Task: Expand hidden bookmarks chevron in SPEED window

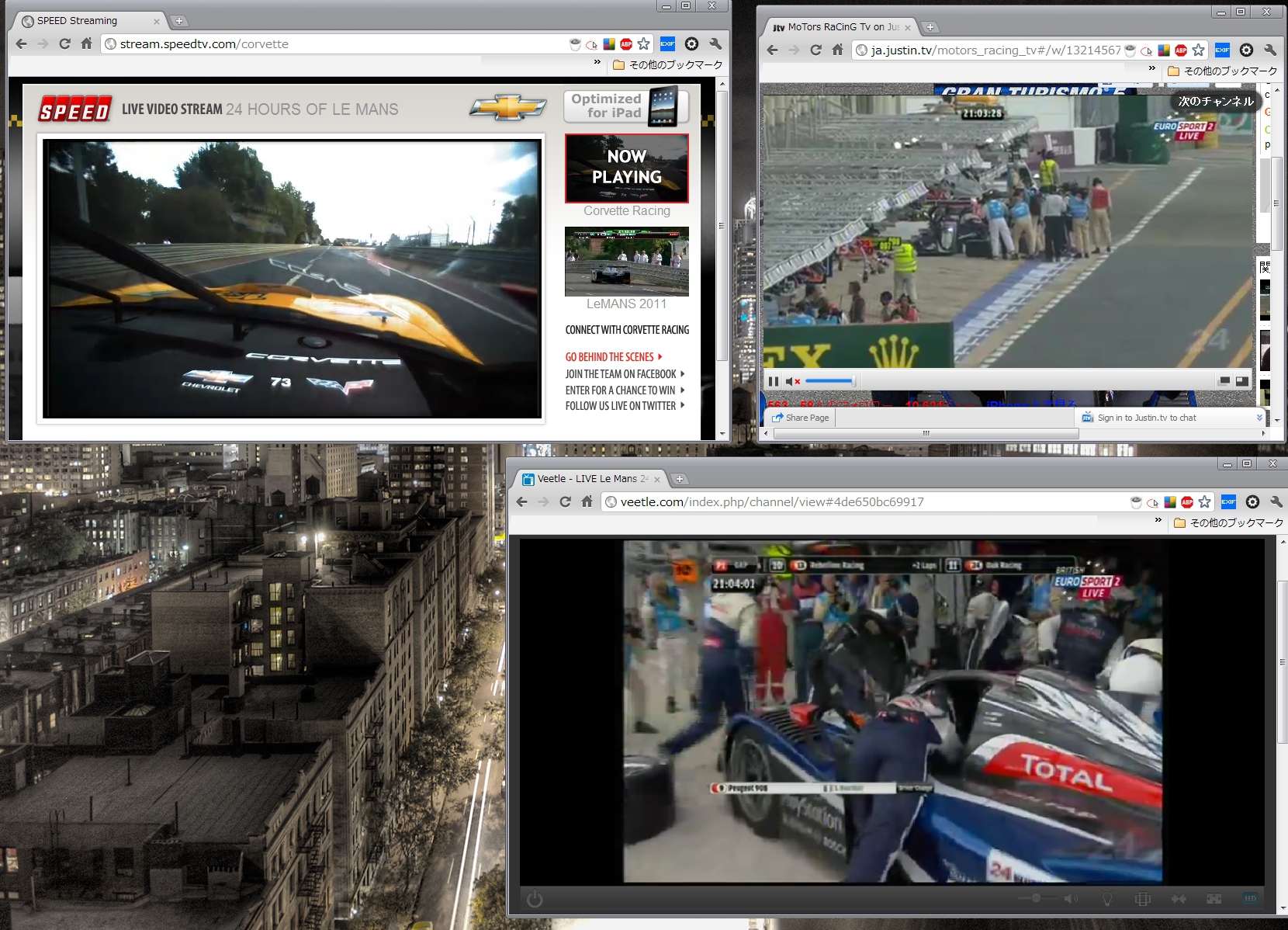Action: 597,62
